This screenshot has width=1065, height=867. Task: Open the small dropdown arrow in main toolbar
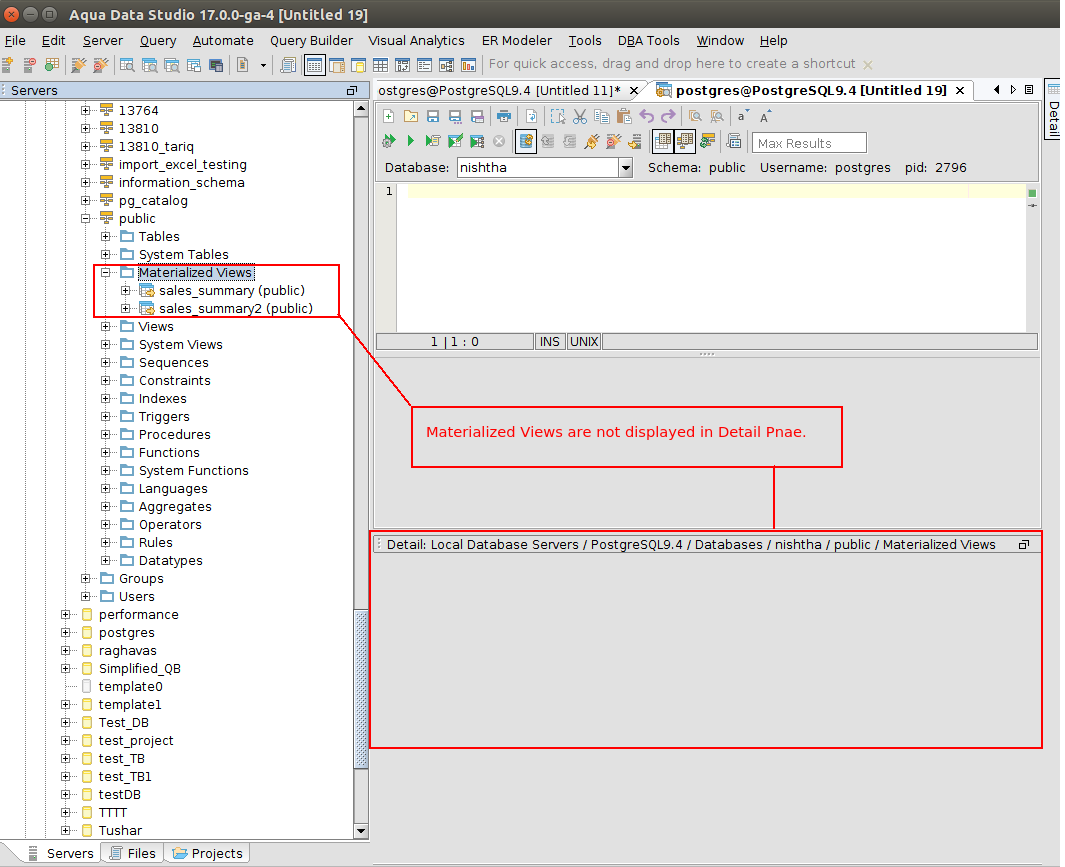[264, 65]
